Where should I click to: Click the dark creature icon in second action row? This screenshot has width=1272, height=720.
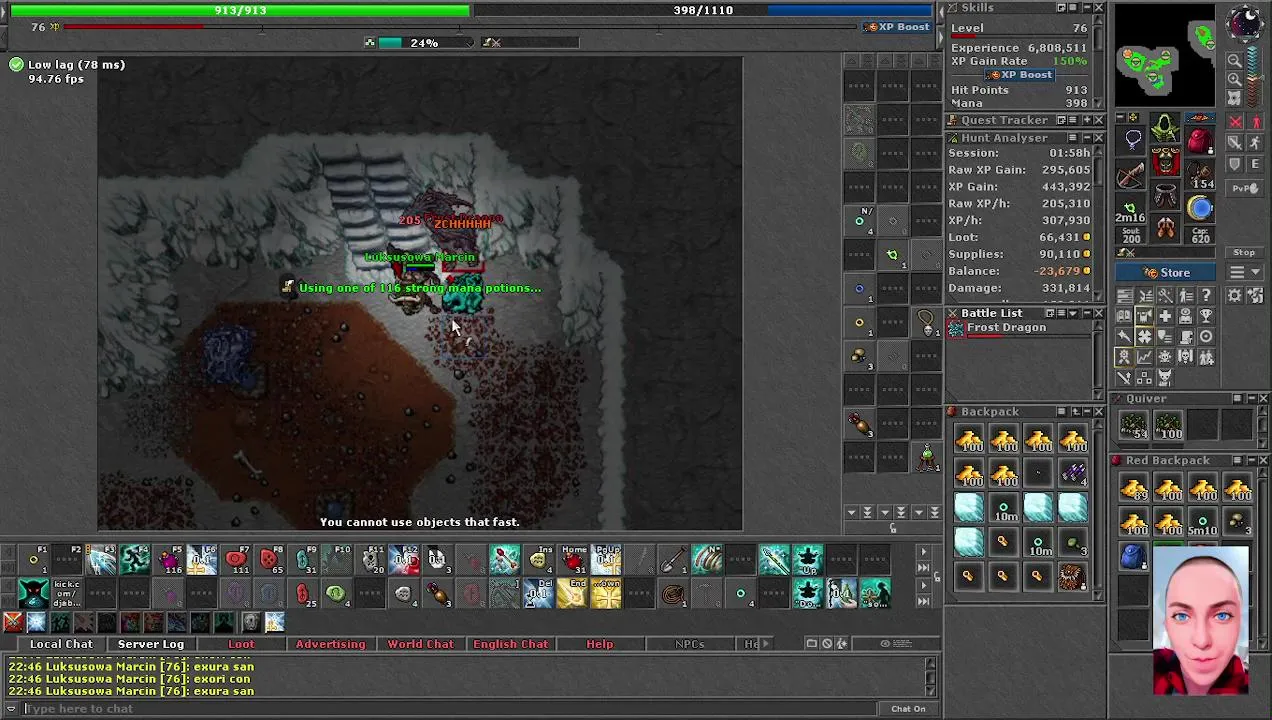pyautogui.click(x=33, y=593)
